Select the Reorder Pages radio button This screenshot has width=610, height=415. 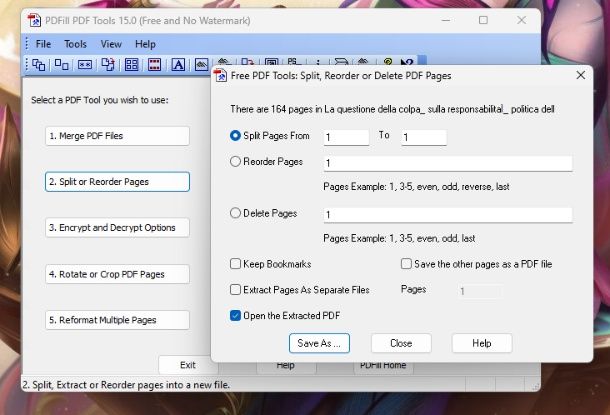click(235, 161)
